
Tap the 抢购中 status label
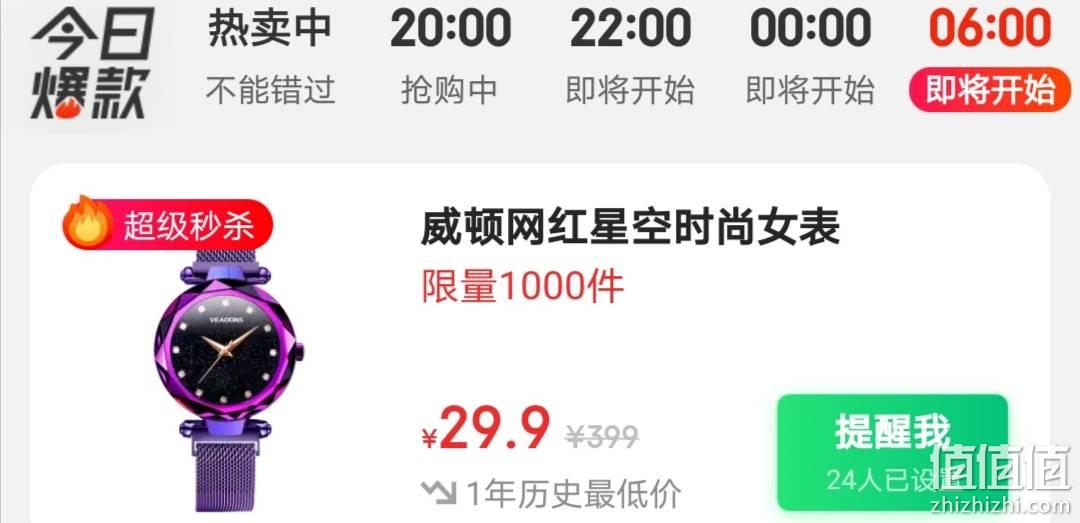(449, 90)
